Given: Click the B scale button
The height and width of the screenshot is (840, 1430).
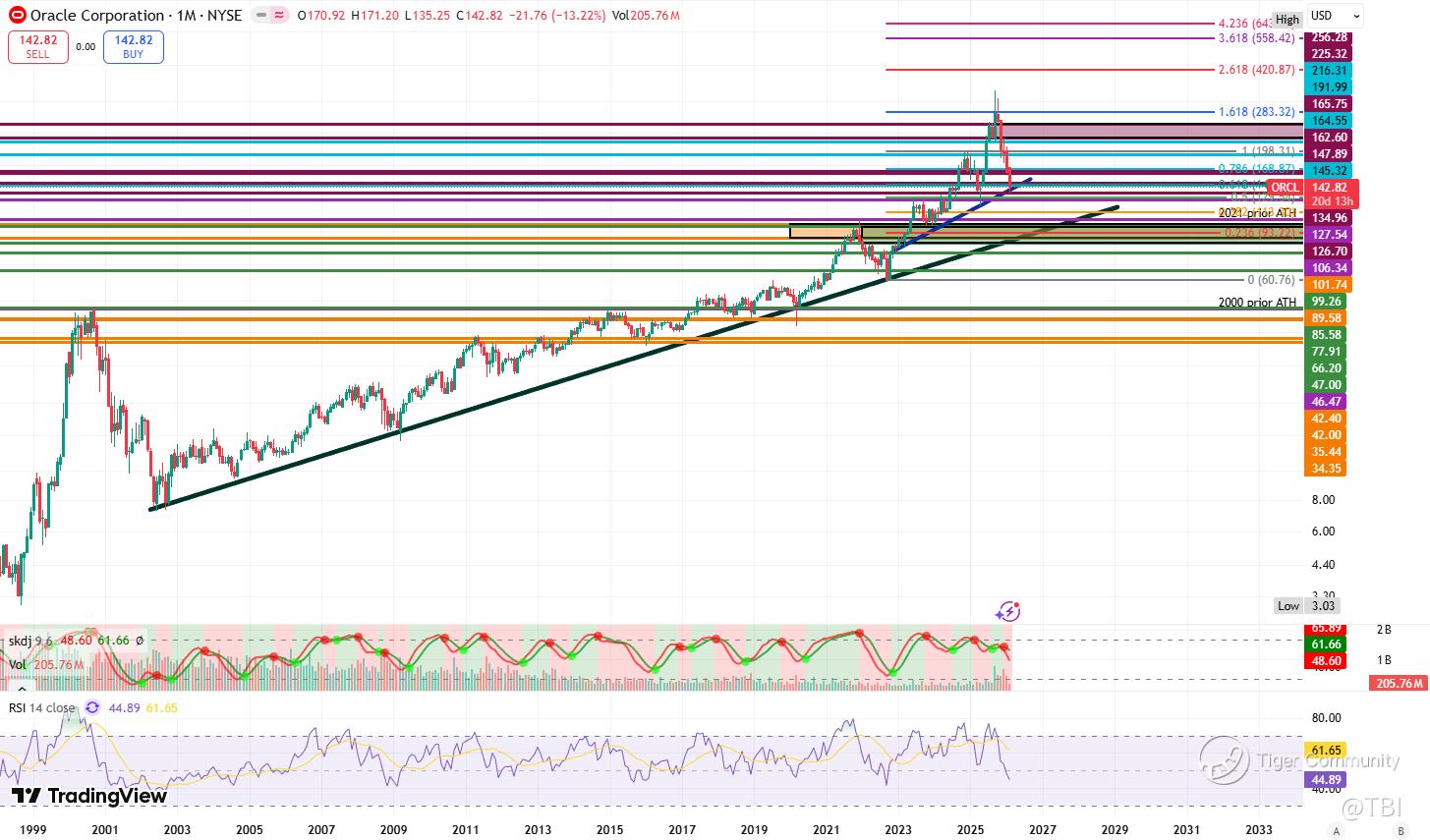Looking at the screenshot, I should click(x=1401, y=830).
